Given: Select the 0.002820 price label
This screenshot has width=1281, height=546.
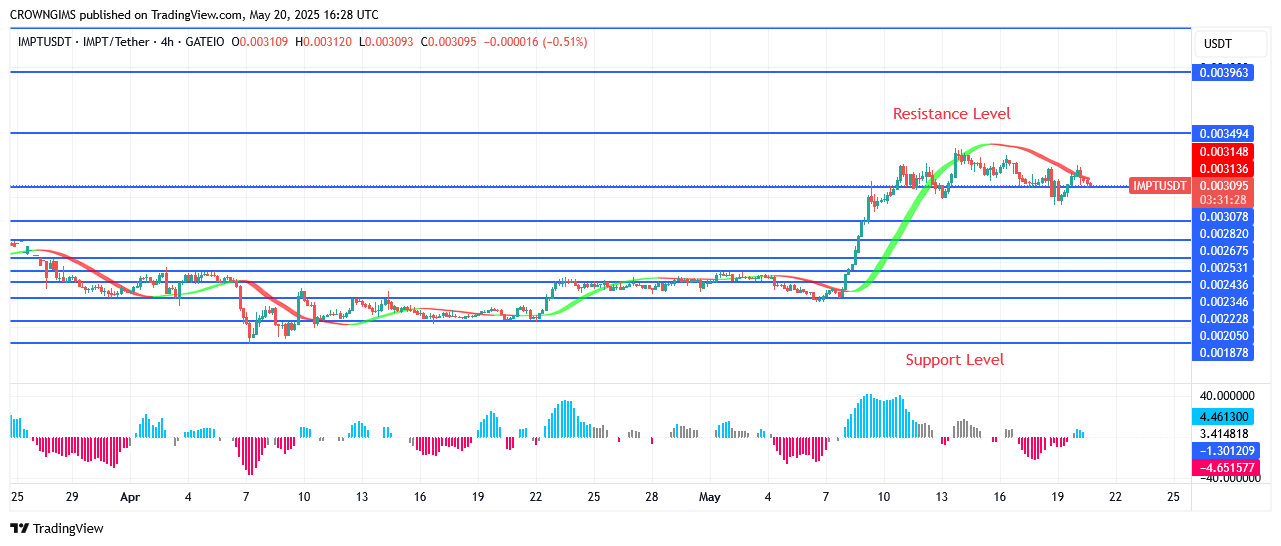Looking at the screenshot, I should click(1225, 234).
